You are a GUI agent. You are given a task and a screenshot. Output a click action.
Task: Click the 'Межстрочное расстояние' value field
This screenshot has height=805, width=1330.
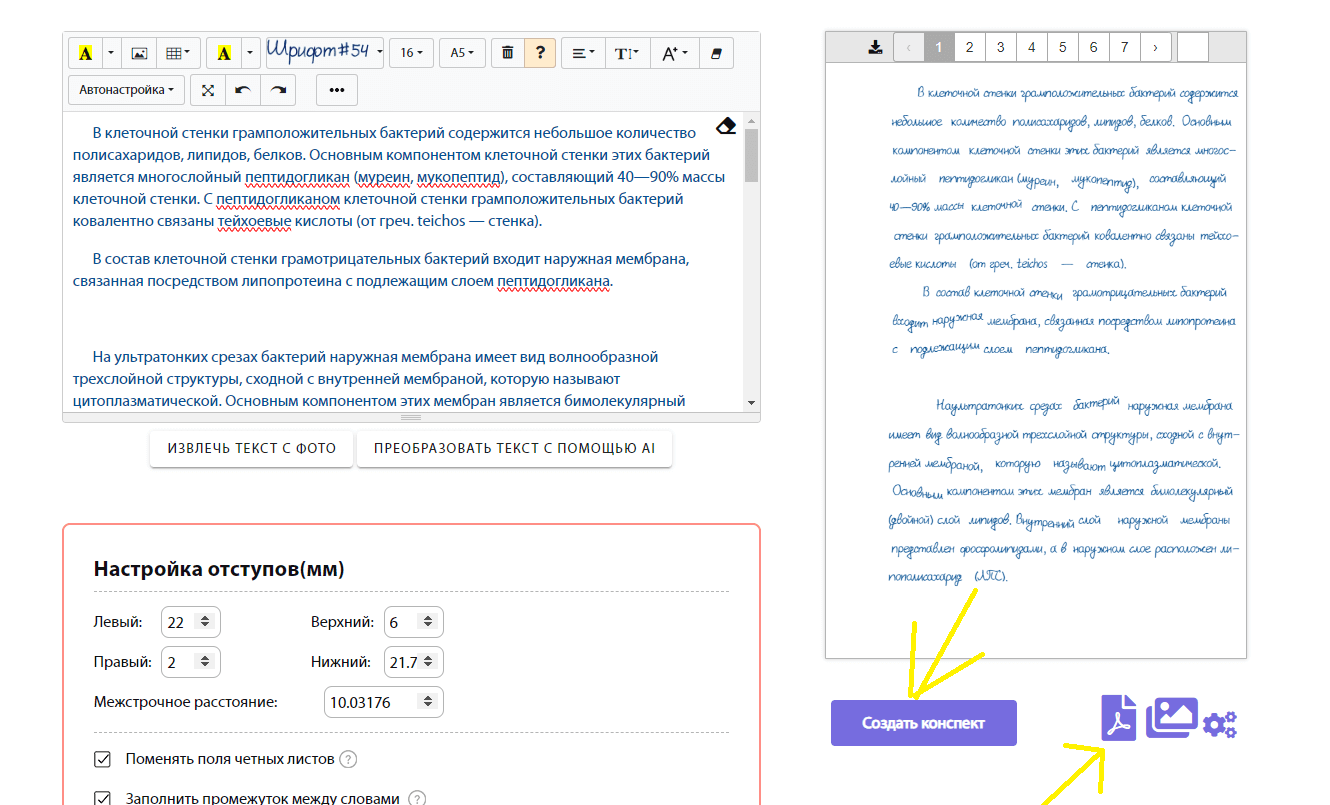coord(375,702)
